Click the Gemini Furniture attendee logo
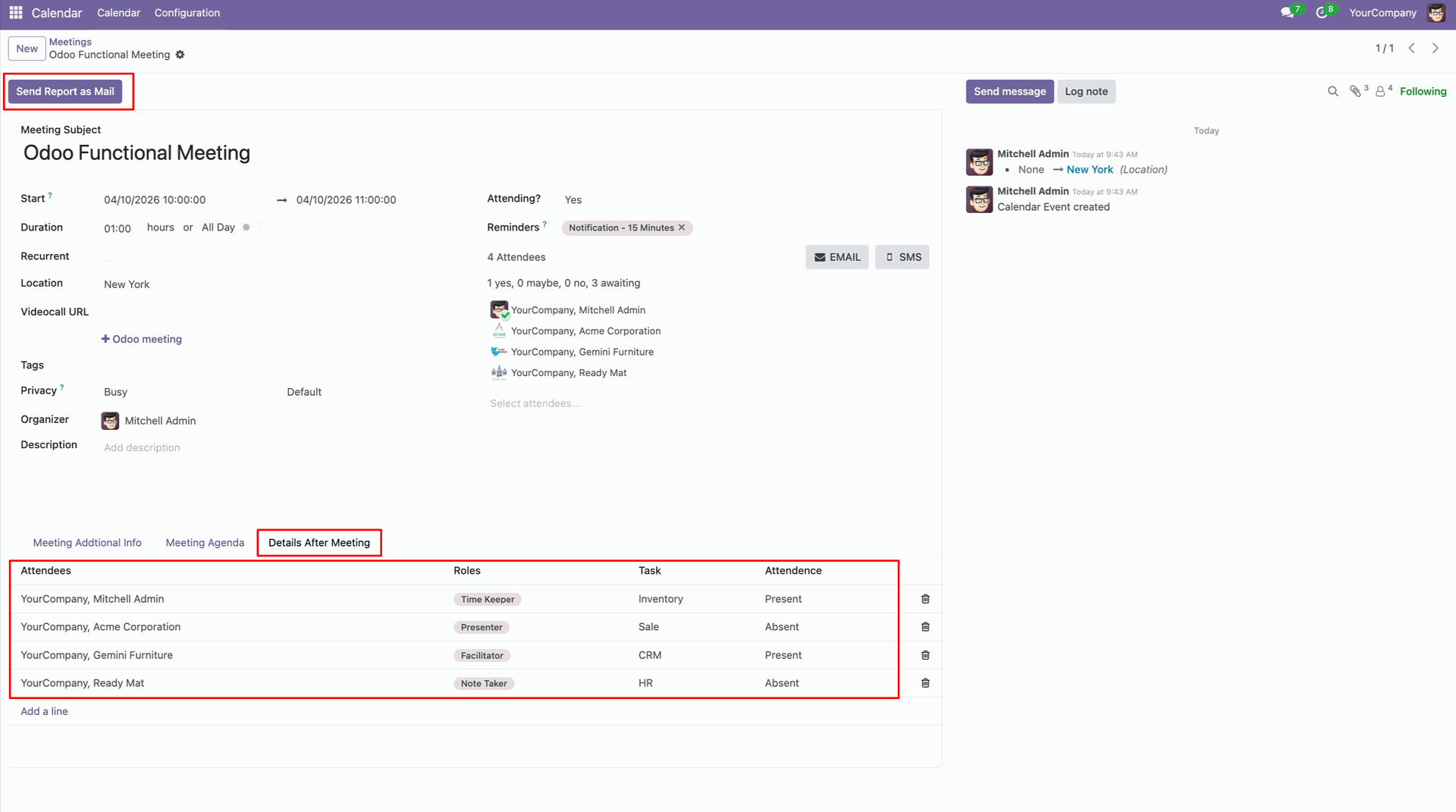The image size is (1456, 812). coord(499,352)
